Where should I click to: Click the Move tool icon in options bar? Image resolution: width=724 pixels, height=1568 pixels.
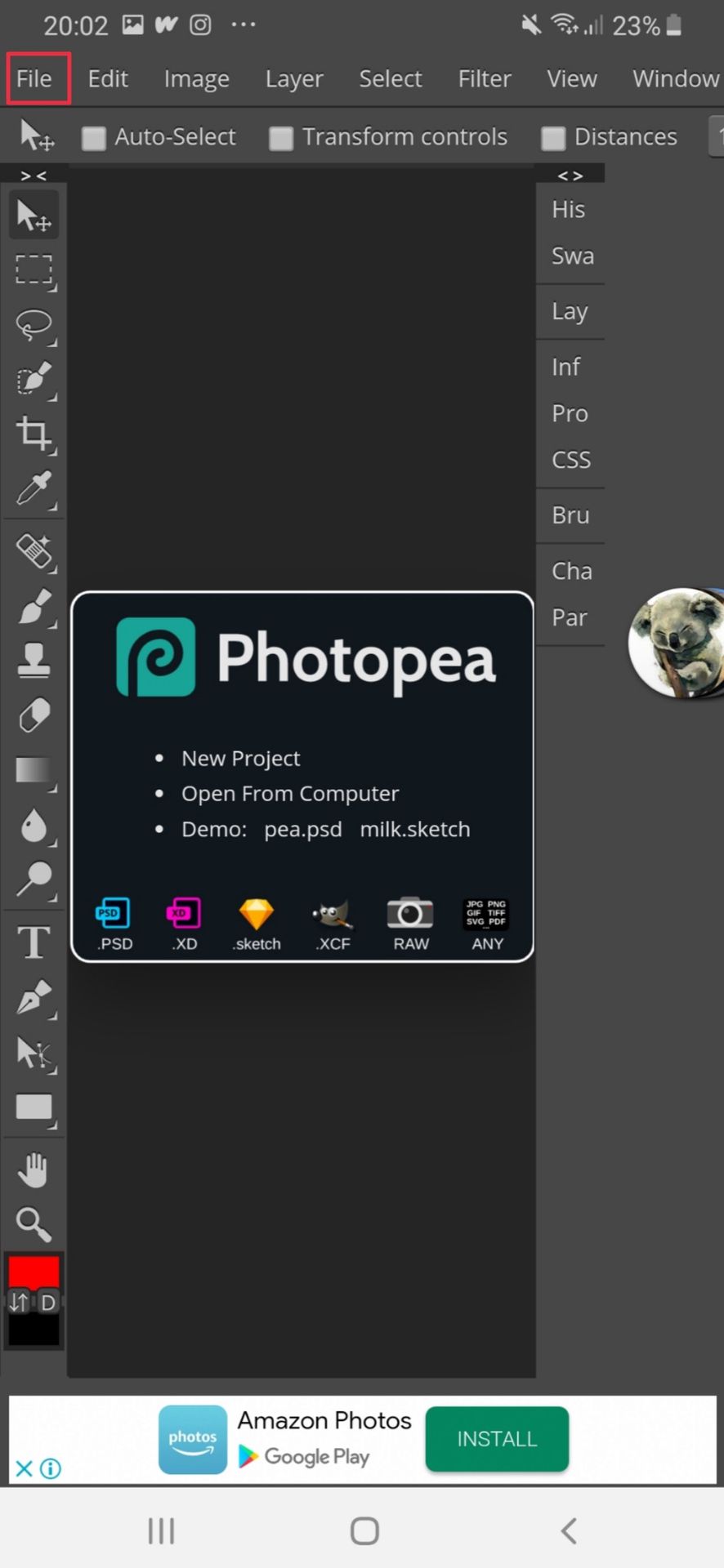[x=37, y=136]
